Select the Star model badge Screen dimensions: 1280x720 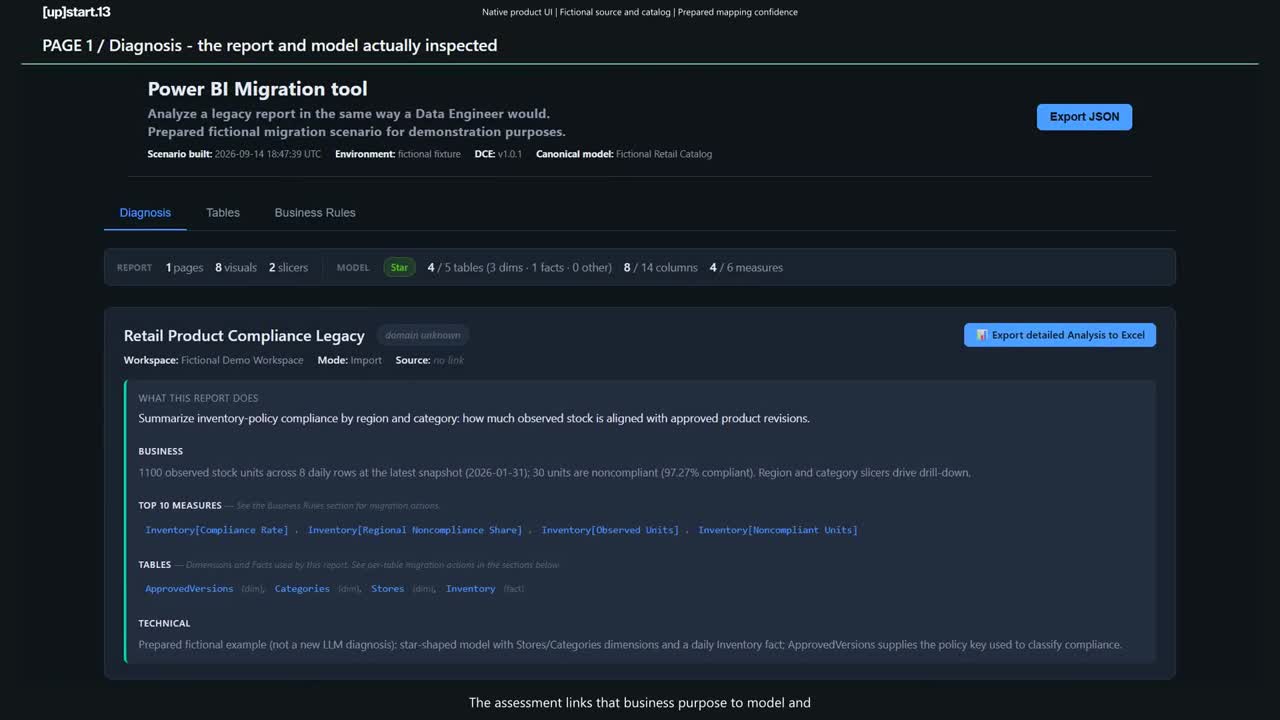pyautogui.click(x=400, y=268)
